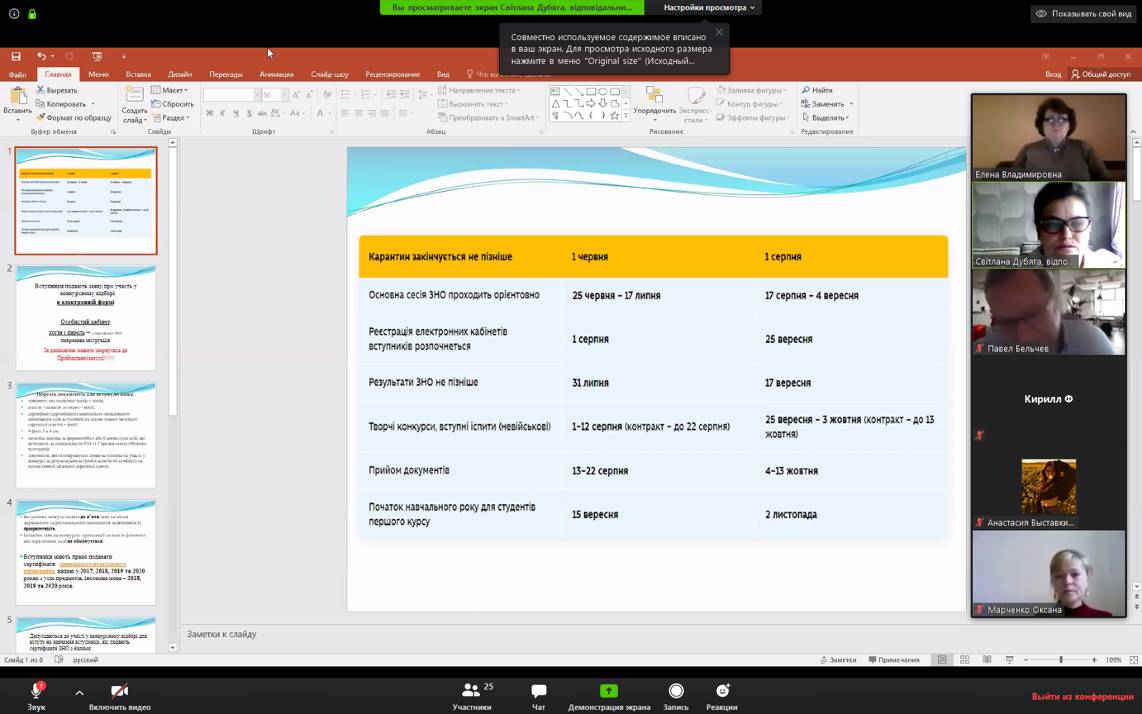Open the Zoom Chat panel
Viewport: 1142px width, 714px height.
[x=538, y=695]
